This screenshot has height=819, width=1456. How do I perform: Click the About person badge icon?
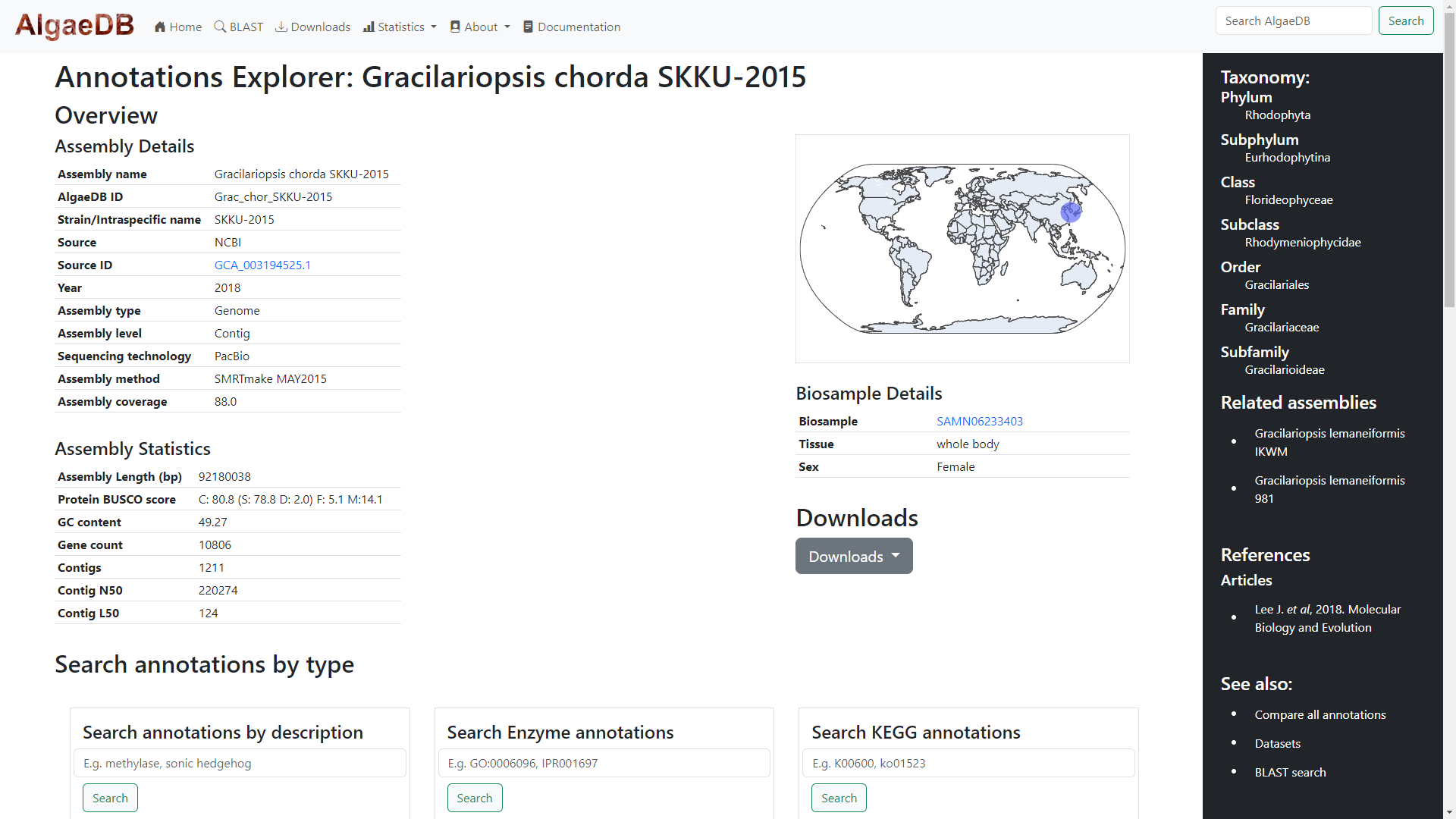(455, 27)
